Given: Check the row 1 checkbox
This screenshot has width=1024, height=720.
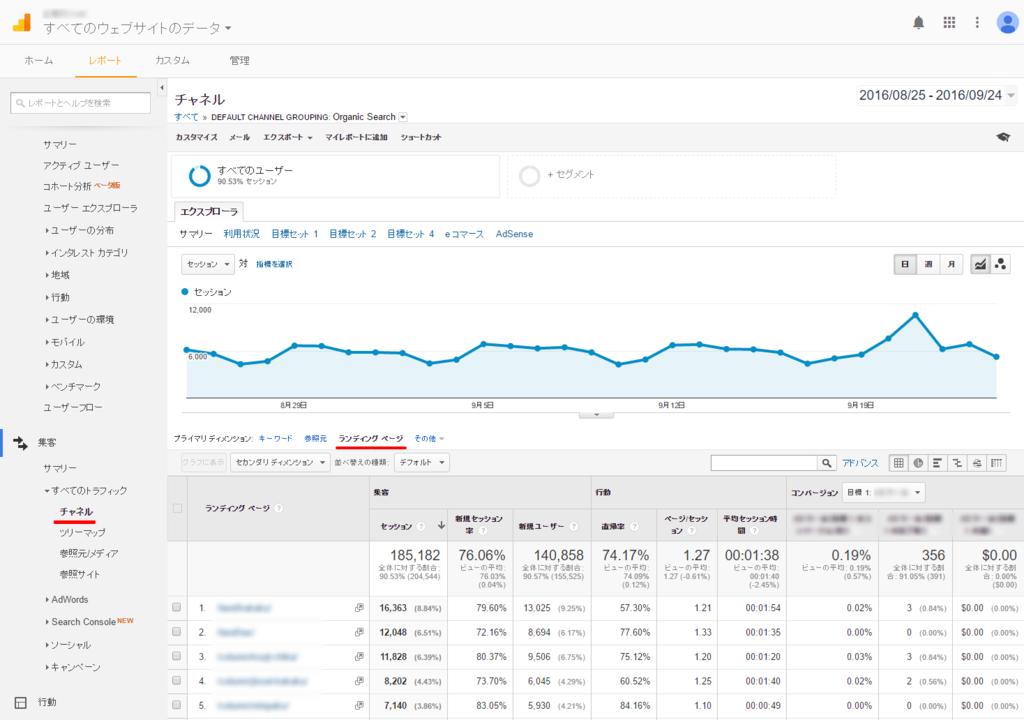Looking at the screenshot, I should pyautogui.click(x=176, y=608).
